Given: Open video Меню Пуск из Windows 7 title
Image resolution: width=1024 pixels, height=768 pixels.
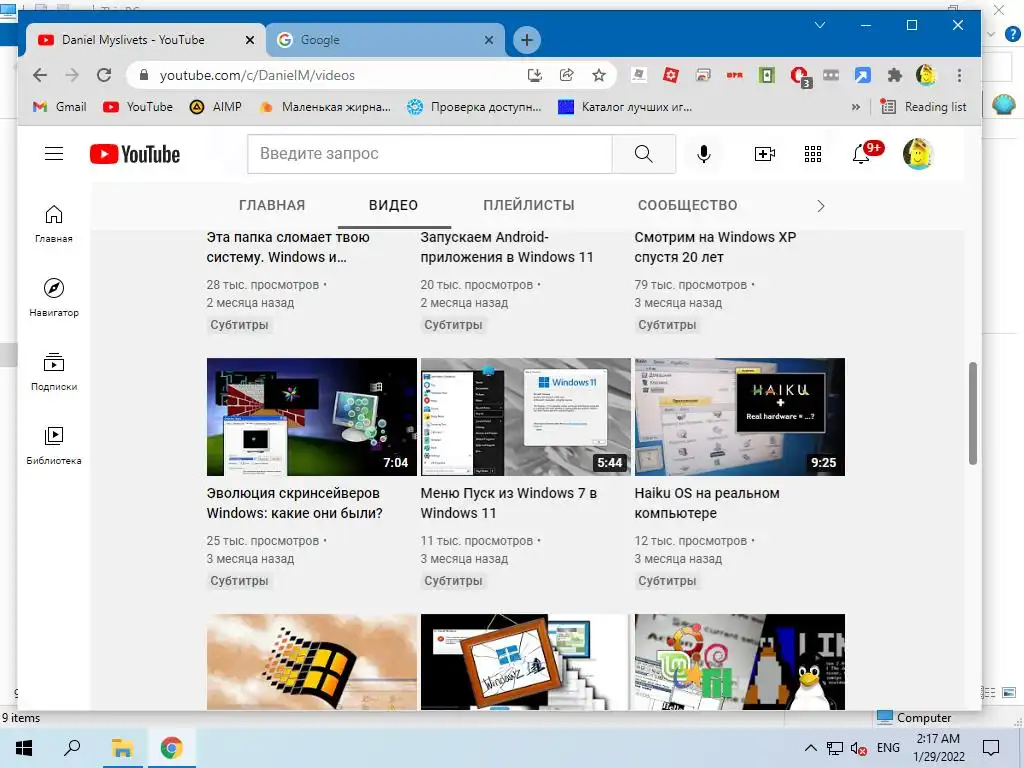Looking at the screenshot, I should click(509, 503).
